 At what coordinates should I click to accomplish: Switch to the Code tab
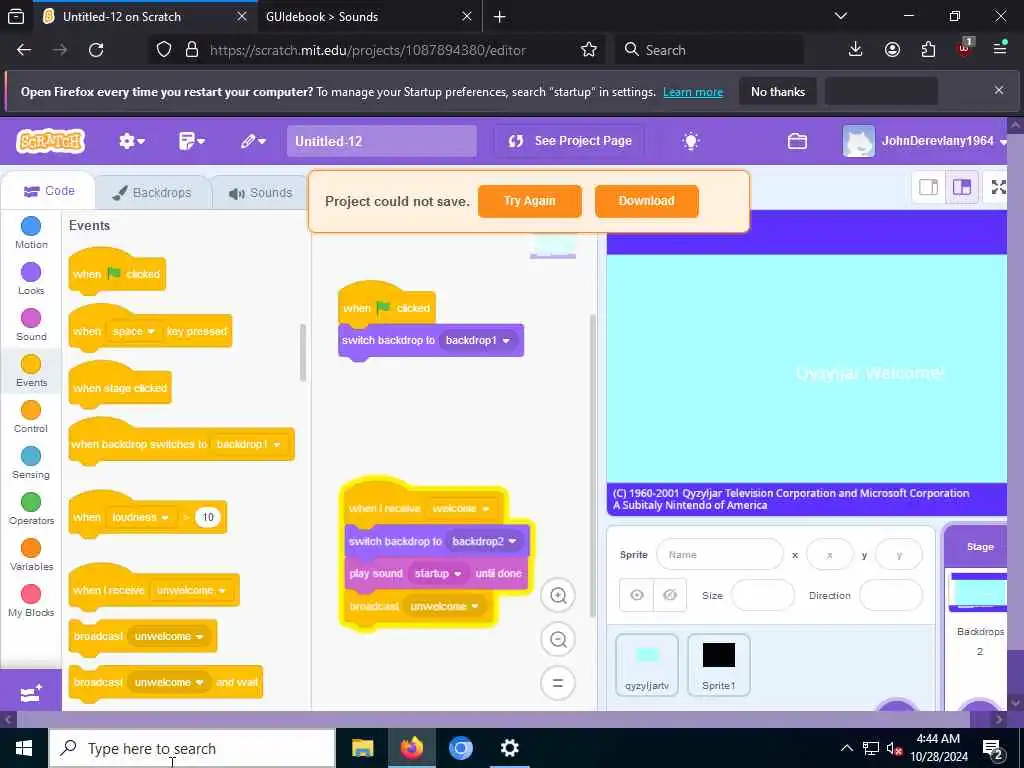click(x=49, y=191)
